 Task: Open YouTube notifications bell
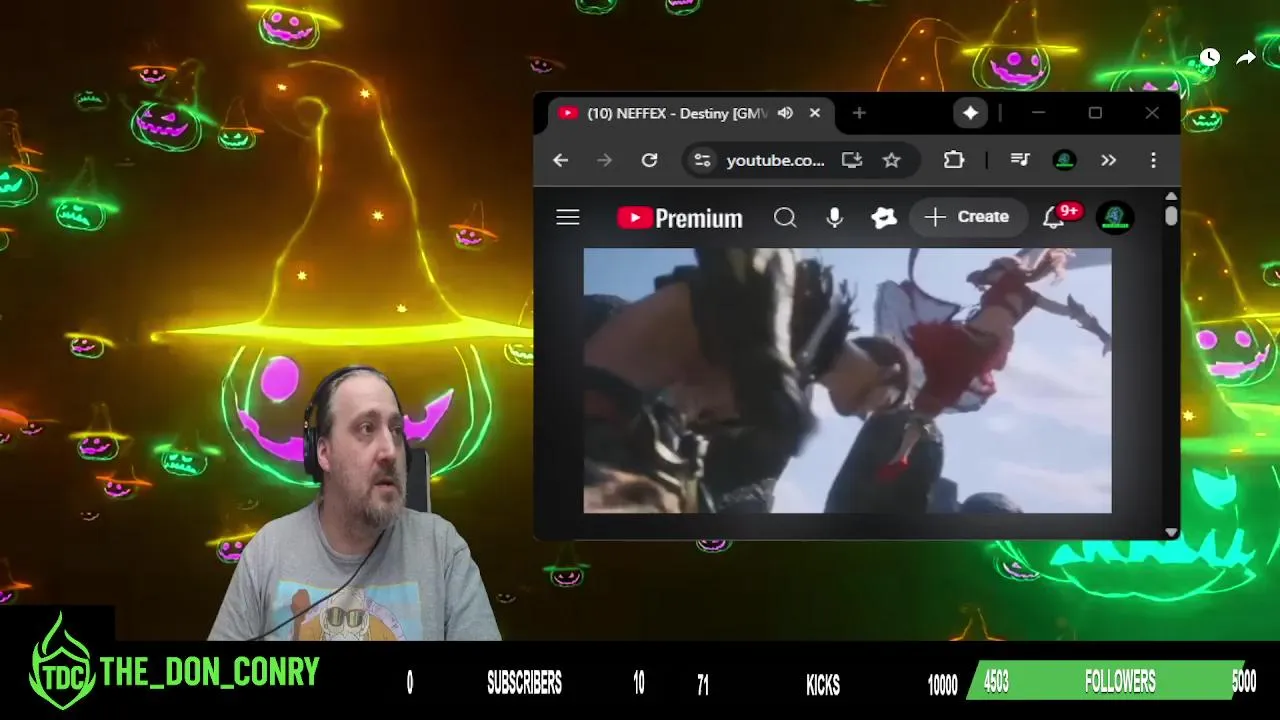point(1054,217)
